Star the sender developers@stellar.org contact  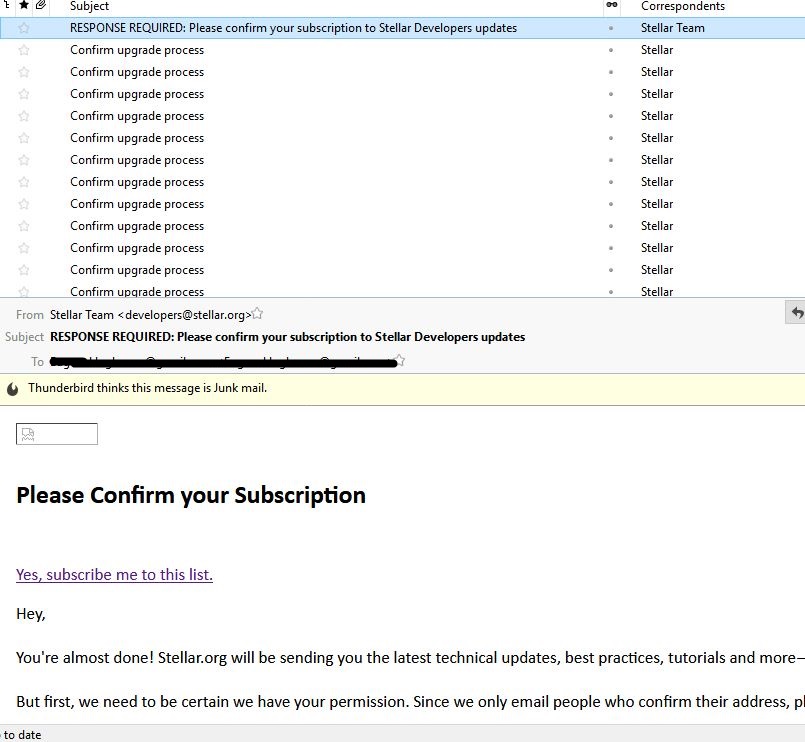tap(258, 314)
